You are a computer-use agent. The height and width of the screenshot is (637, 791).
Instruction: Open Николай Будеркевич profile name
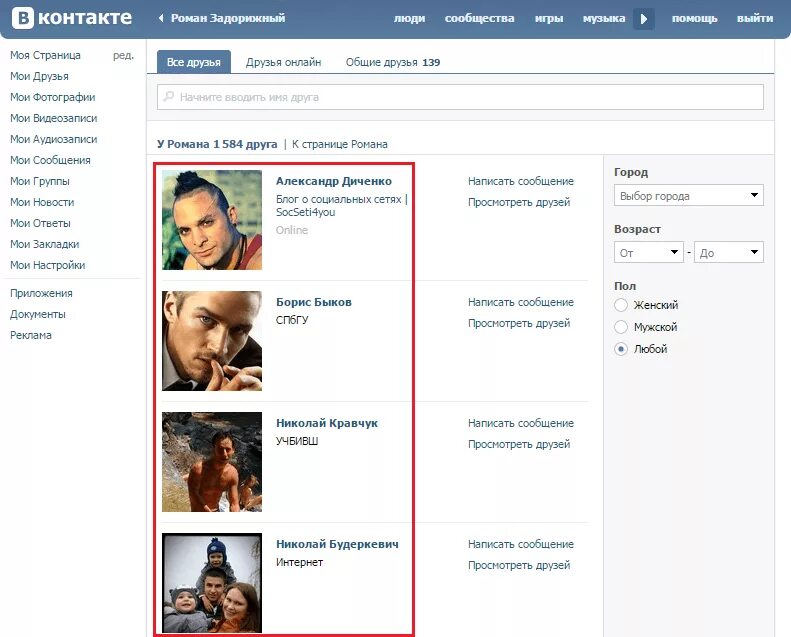coord(337,544)
